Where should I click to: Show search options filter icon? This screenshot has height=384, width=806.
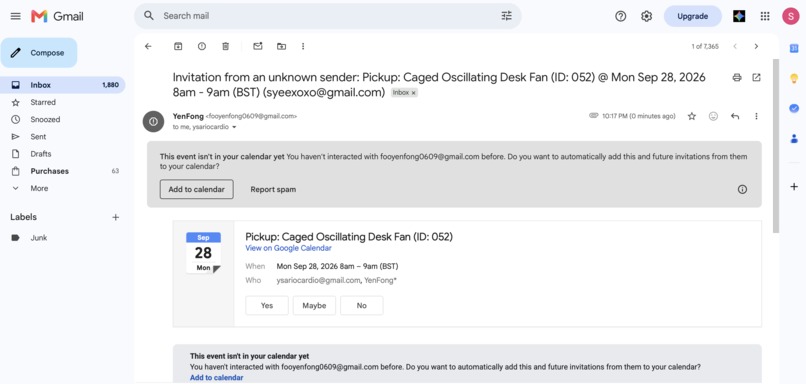pos(506,16)
